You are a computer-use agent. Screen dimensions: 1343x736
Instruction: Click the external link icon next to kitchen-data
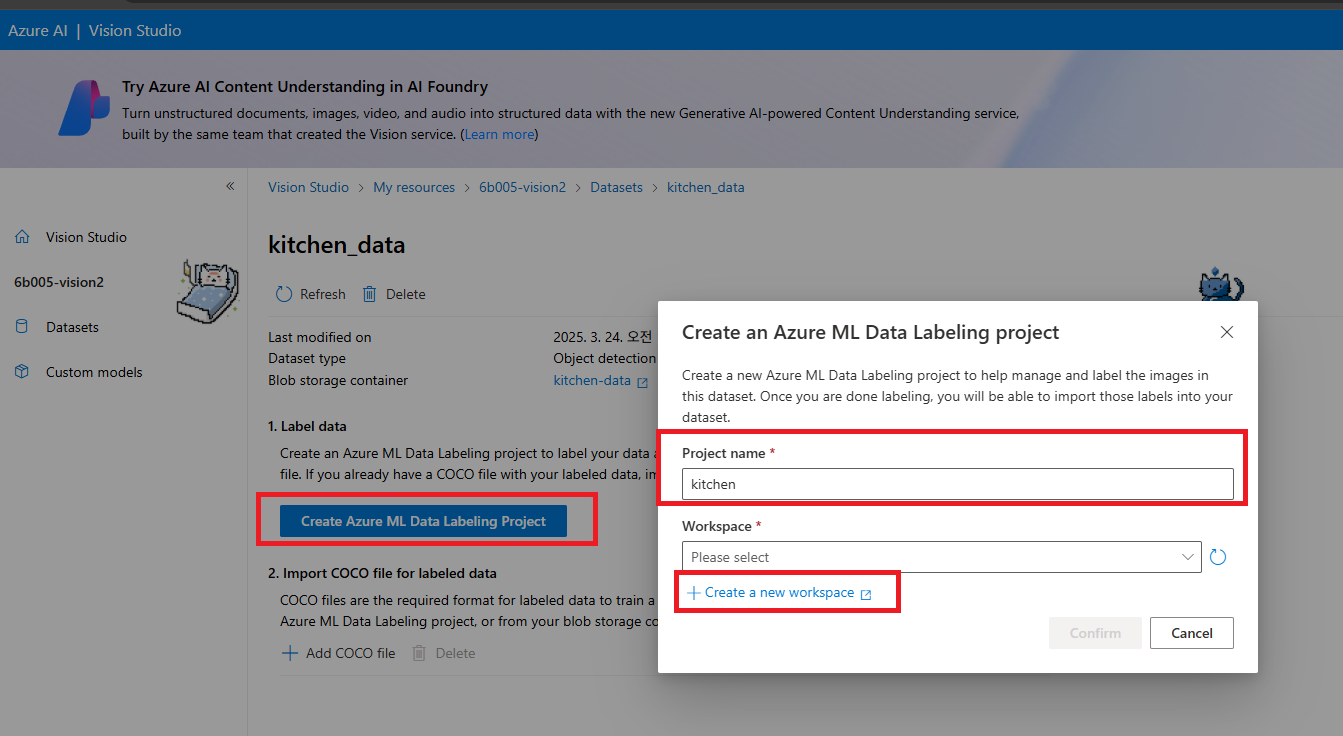click(x=642, y=381)
